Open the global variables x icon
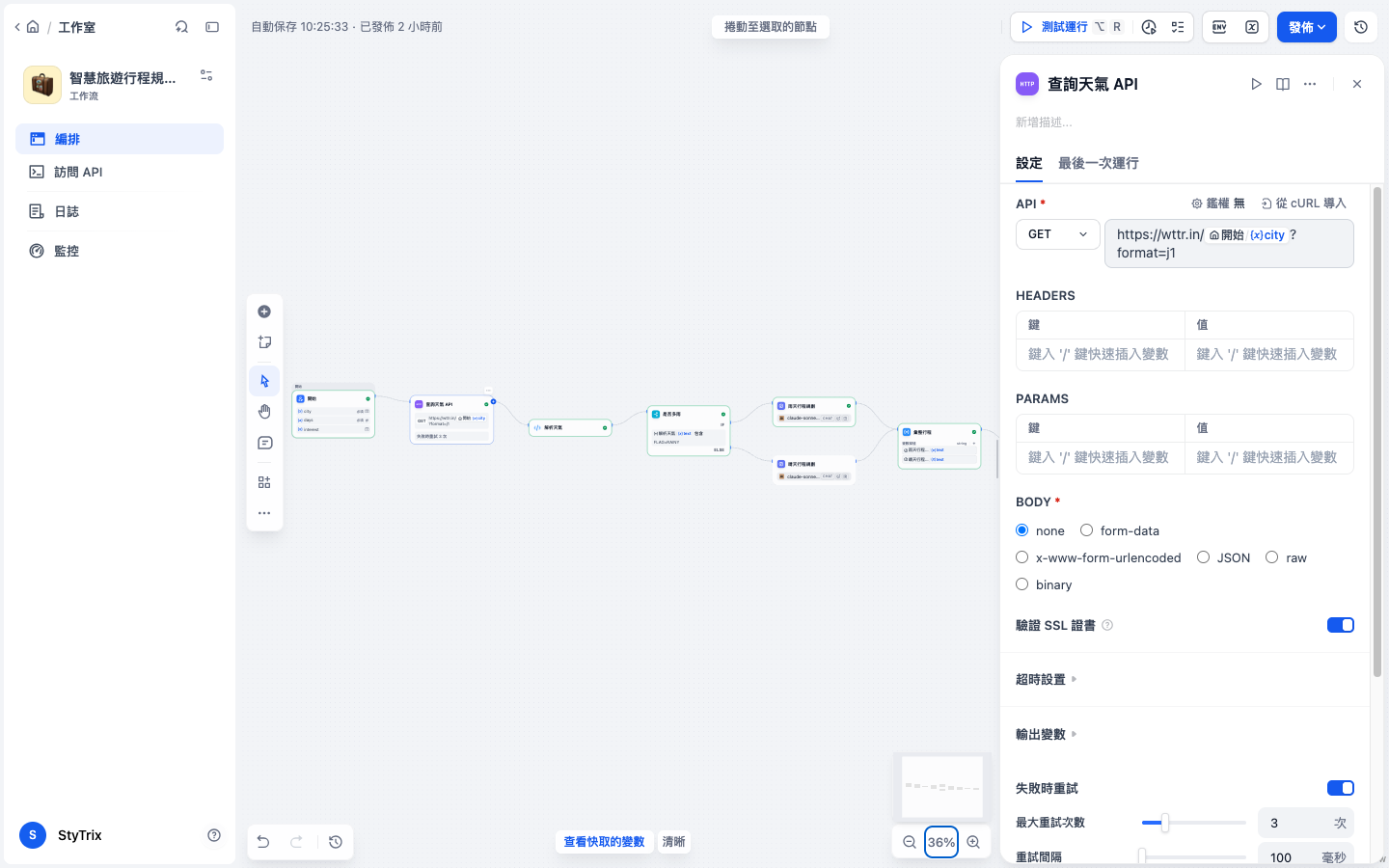 pos(1252,27)
